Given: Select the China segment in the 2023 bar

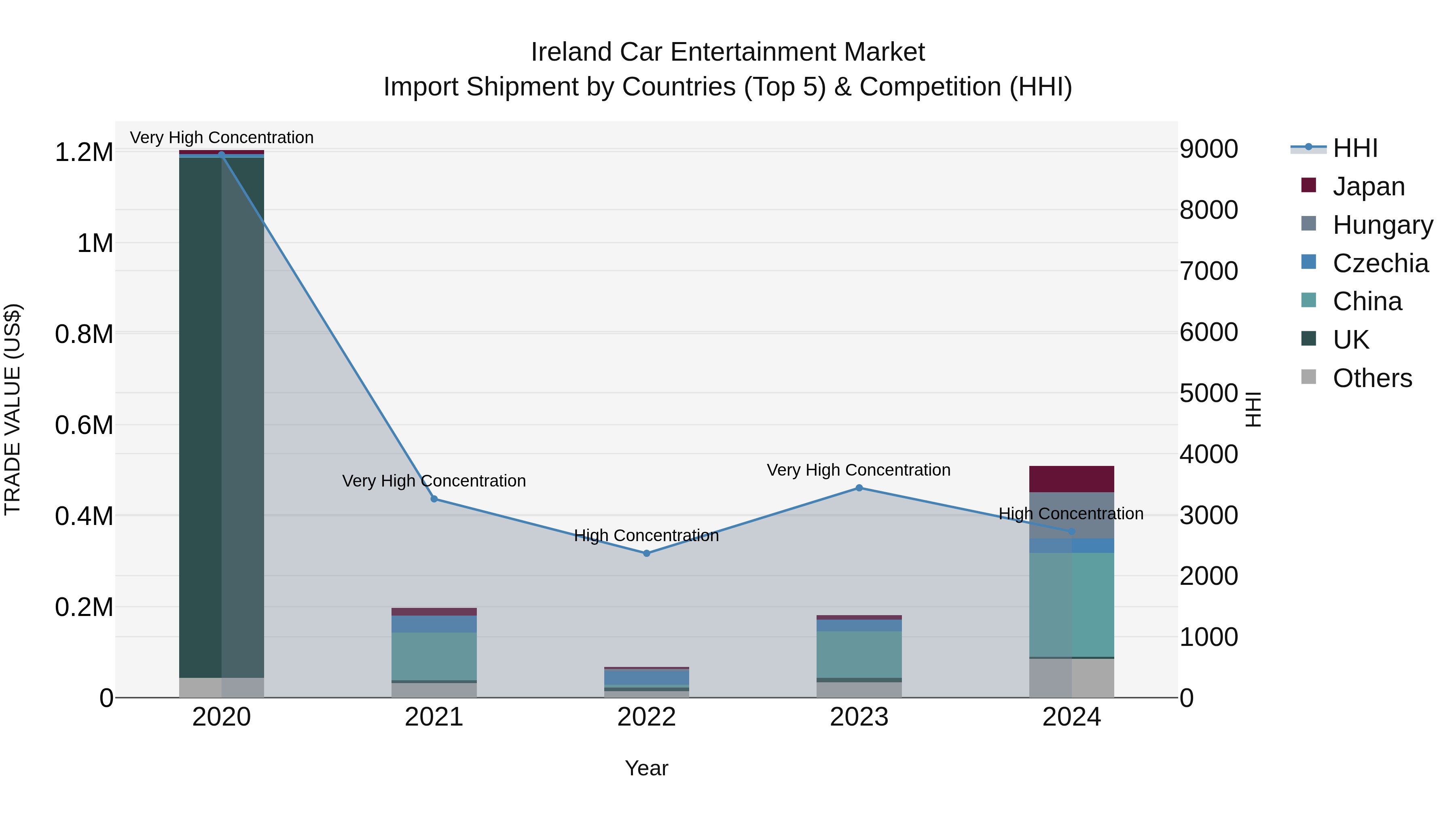Looking at the screenshot, I should [x=859, y=654].
